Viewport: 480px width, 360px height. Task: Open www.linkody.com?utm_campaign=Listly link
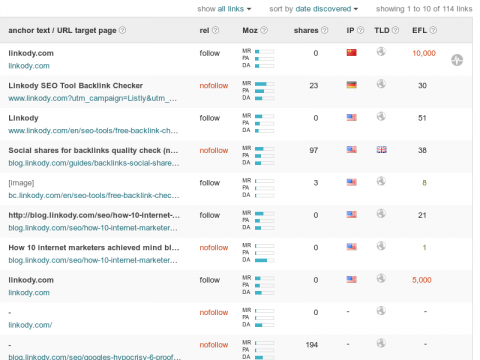(93, 98)
